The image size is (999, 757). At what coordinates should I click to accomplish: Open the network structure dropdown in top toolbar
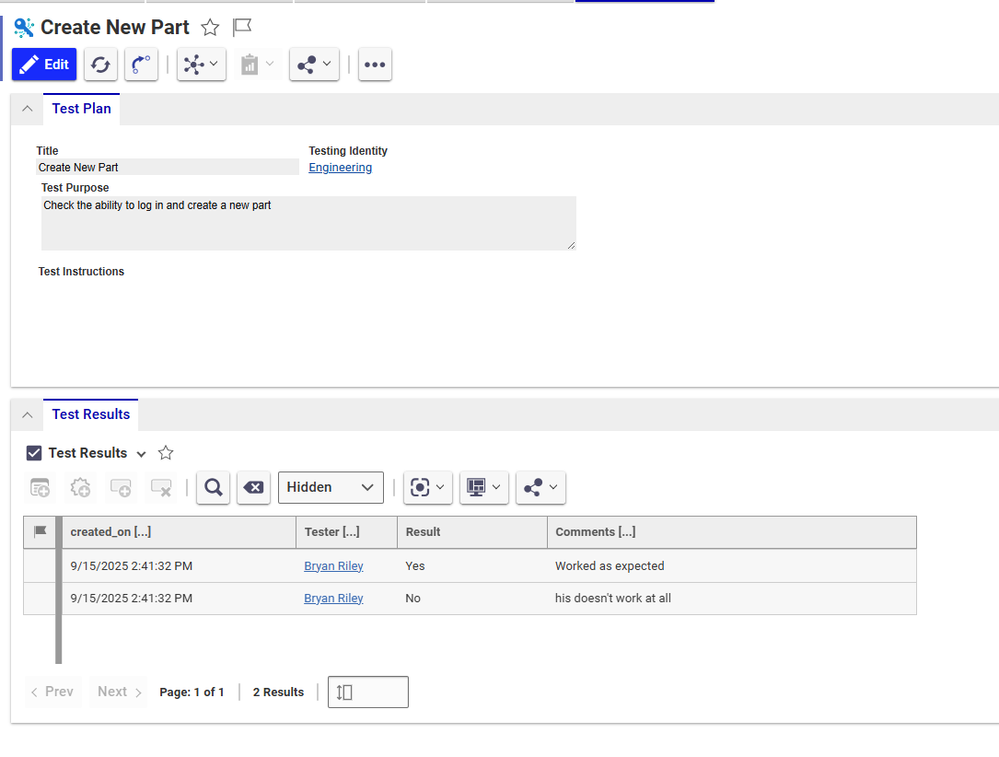pyautogui.click(x=201, y=64)
